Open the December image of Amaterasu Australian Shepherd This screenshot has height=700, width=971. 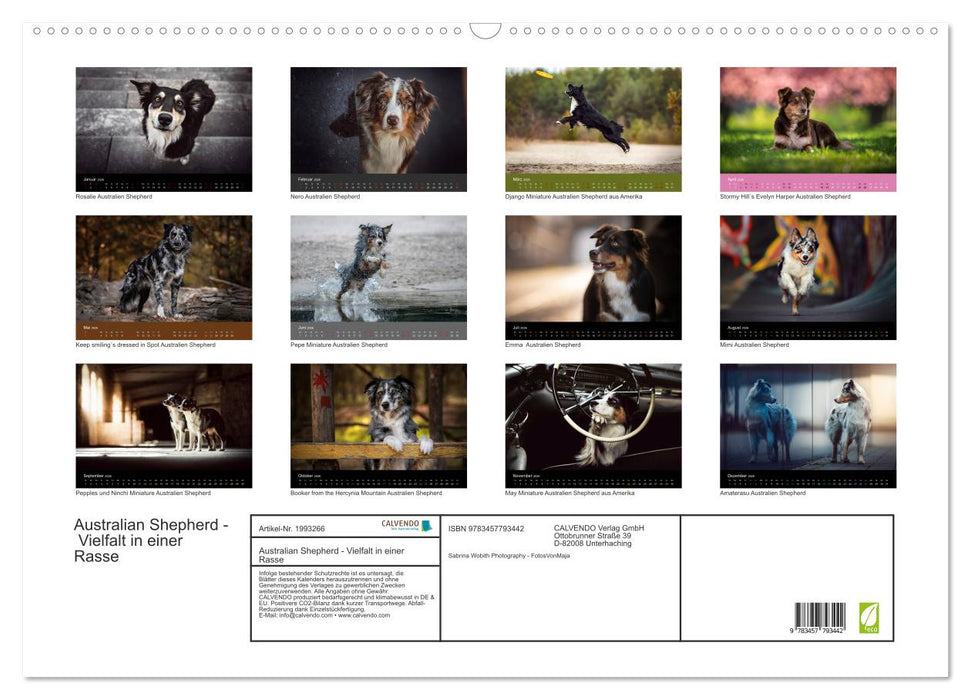click(808, 424)
